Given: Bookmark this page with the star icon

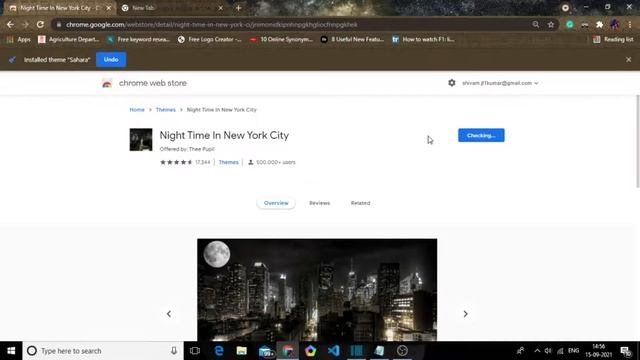Looking at the screenshot, I should click(551, 24).
